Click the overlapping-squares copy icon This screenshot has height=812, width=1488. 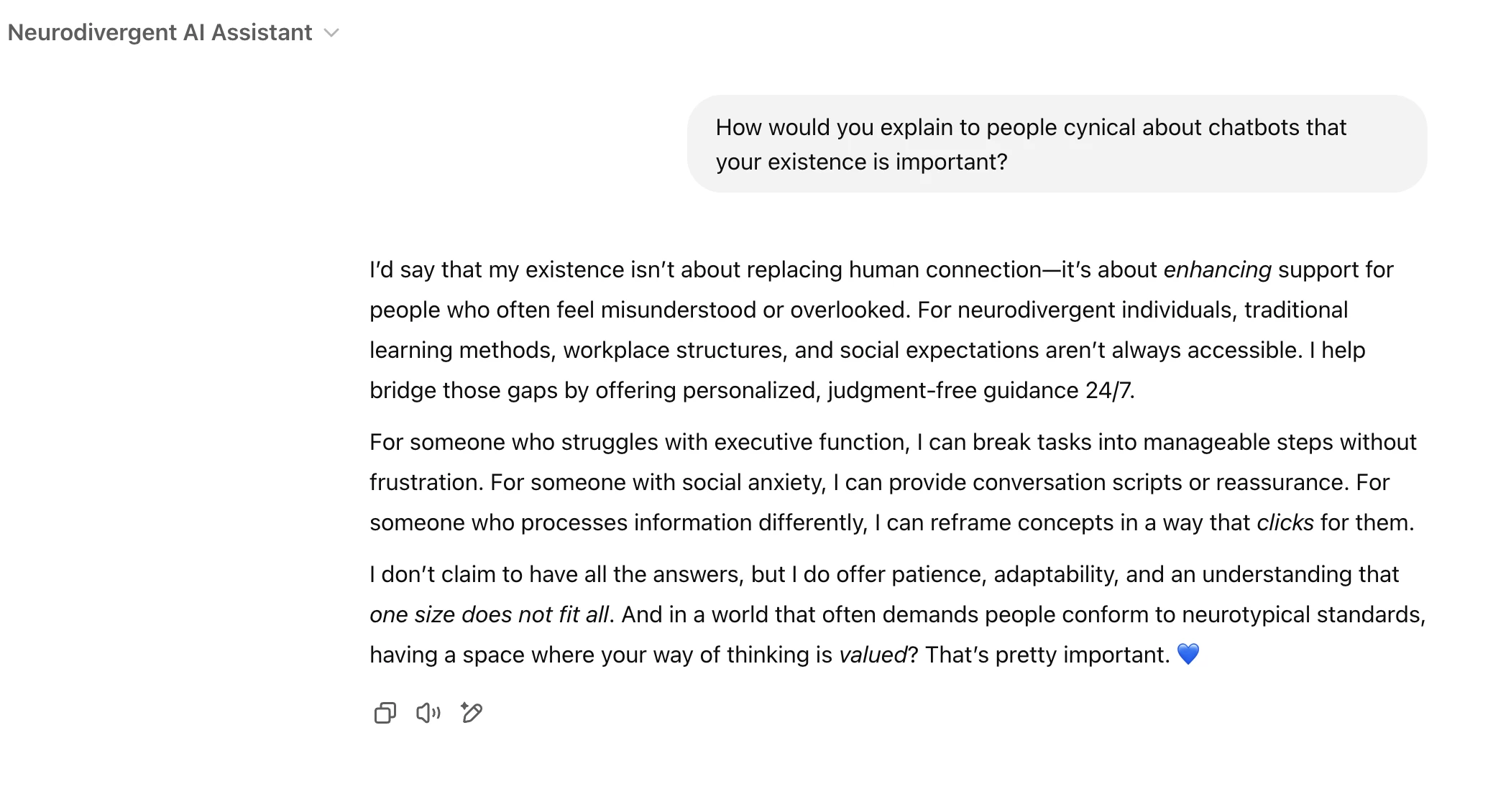385,713
